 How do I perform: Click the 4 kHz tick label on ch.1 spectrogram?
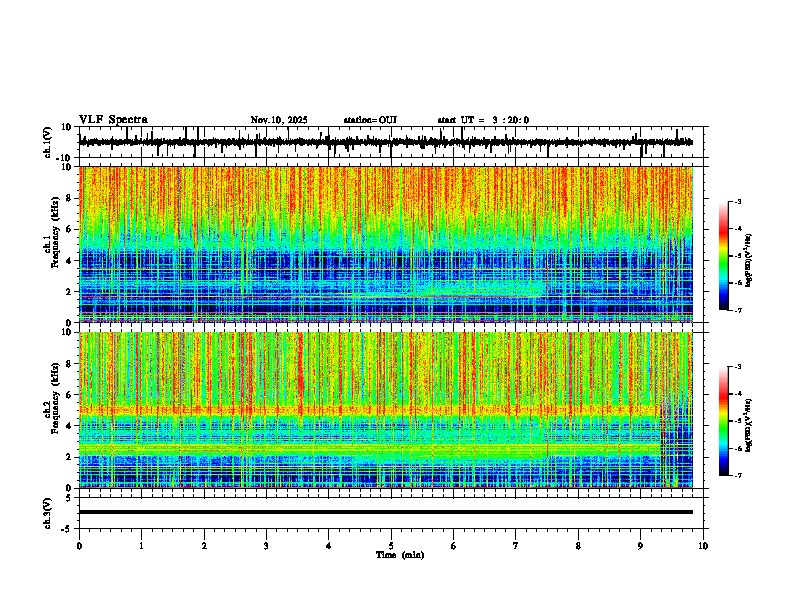click(69, 261)
